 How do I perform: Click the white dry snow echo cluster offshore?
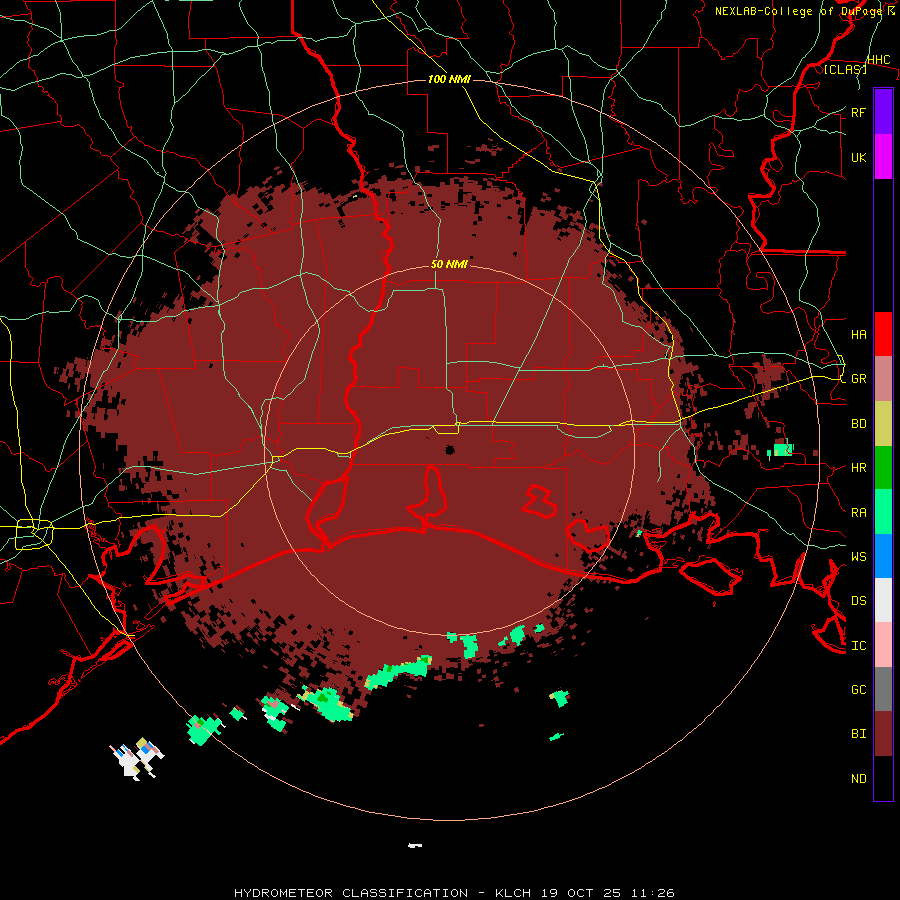coord(137,758)
